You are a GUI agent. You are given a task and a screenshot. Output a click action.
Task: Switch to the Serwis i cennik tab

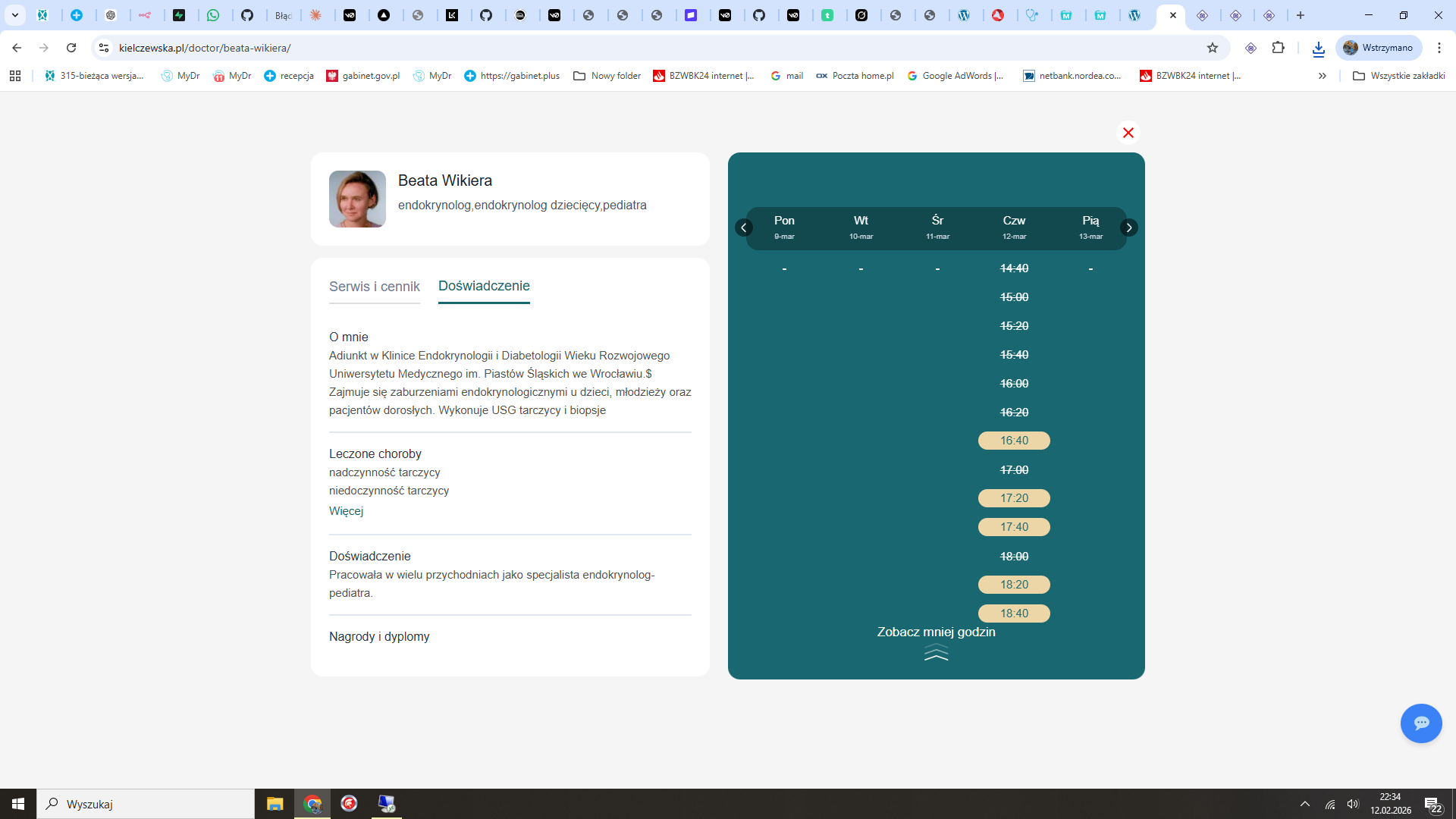click(x=374, y=287)
